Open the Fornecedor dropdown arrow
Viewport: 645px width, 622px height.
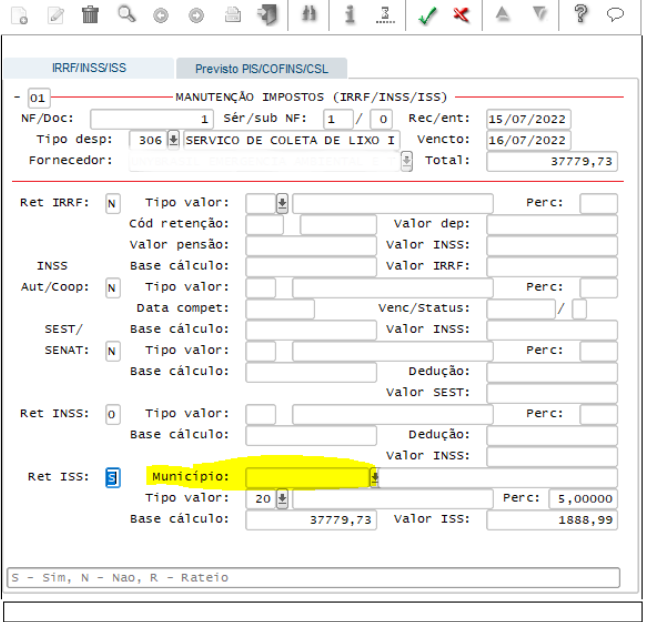coord(406,161)
